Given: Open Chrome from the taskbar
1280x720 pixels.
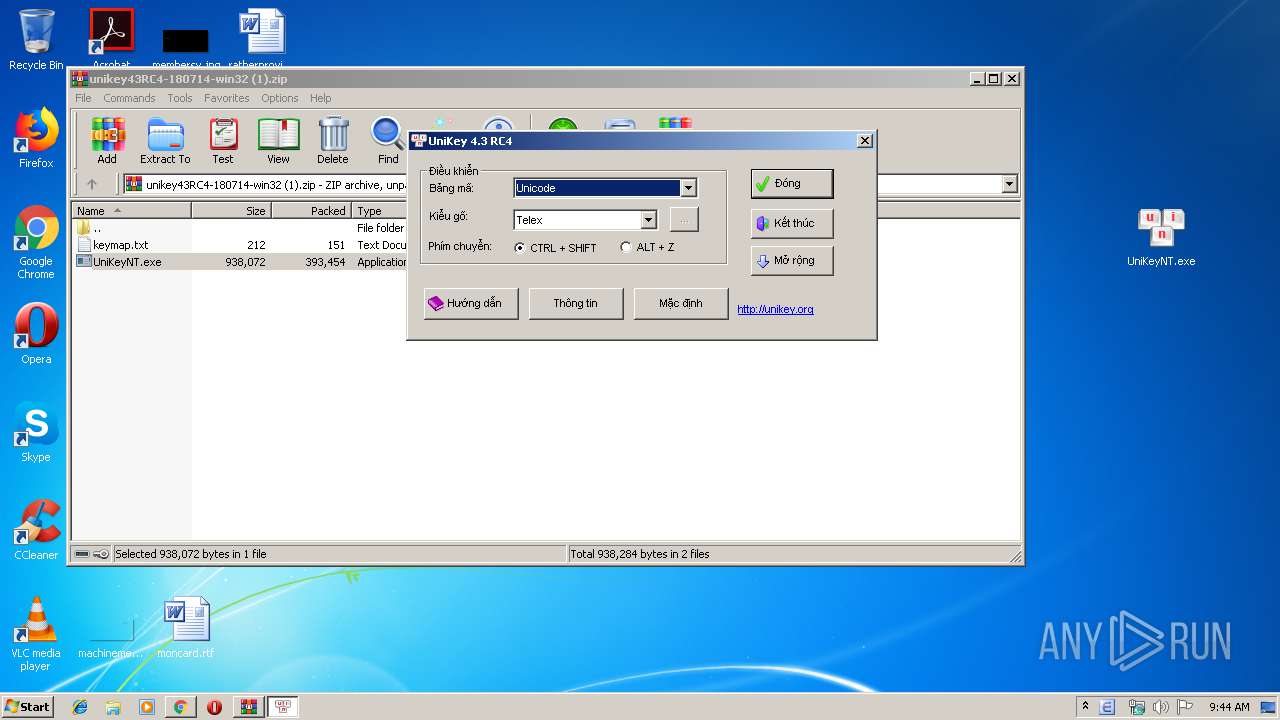Looking at the screenshot, I should [x=180, y=707].
